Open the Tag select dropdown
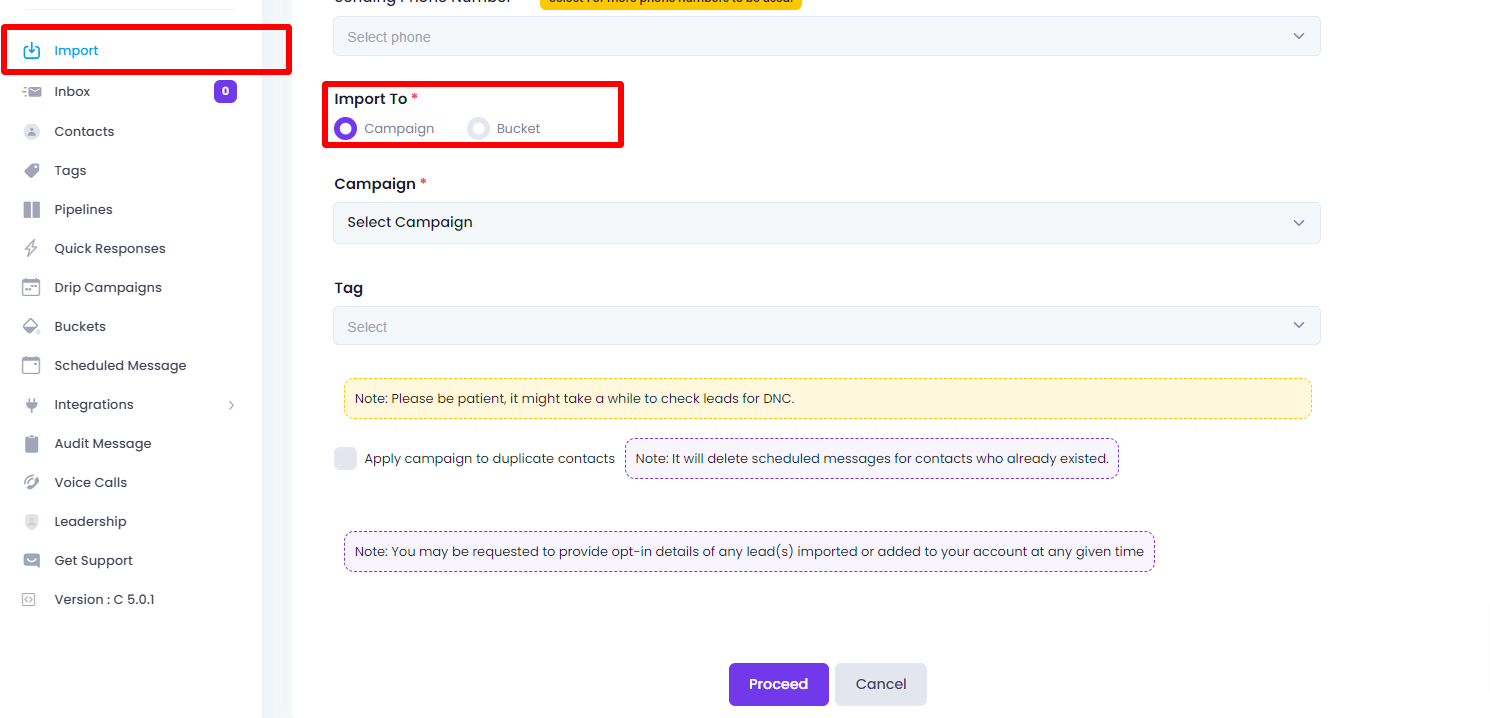 826,325
